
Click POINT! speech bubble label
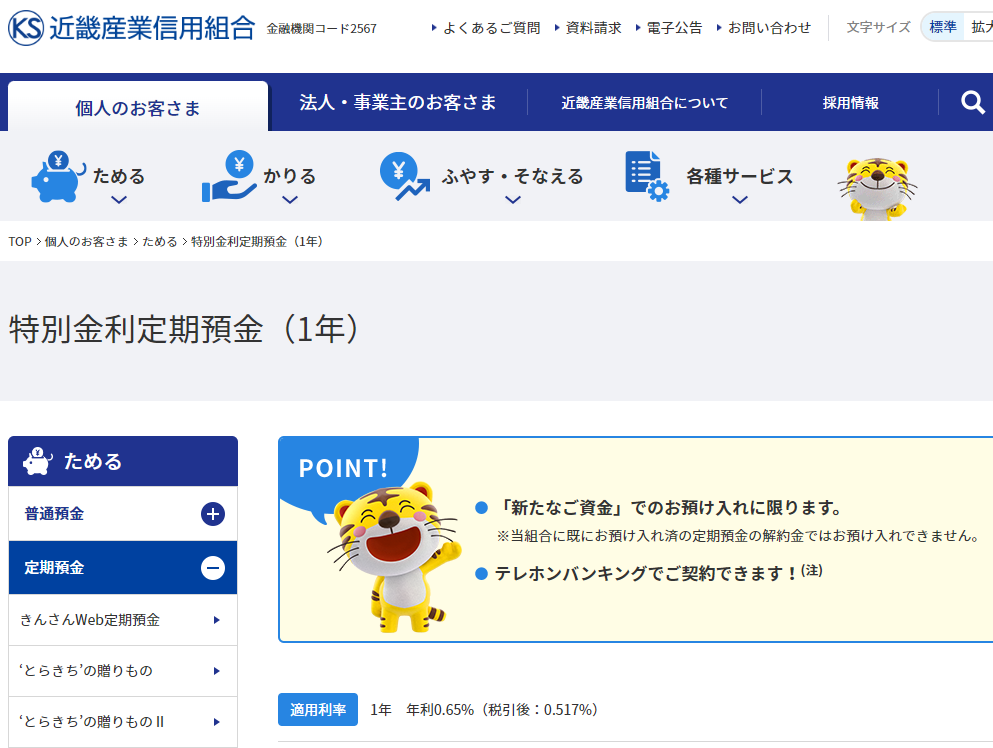coord(343,468)
